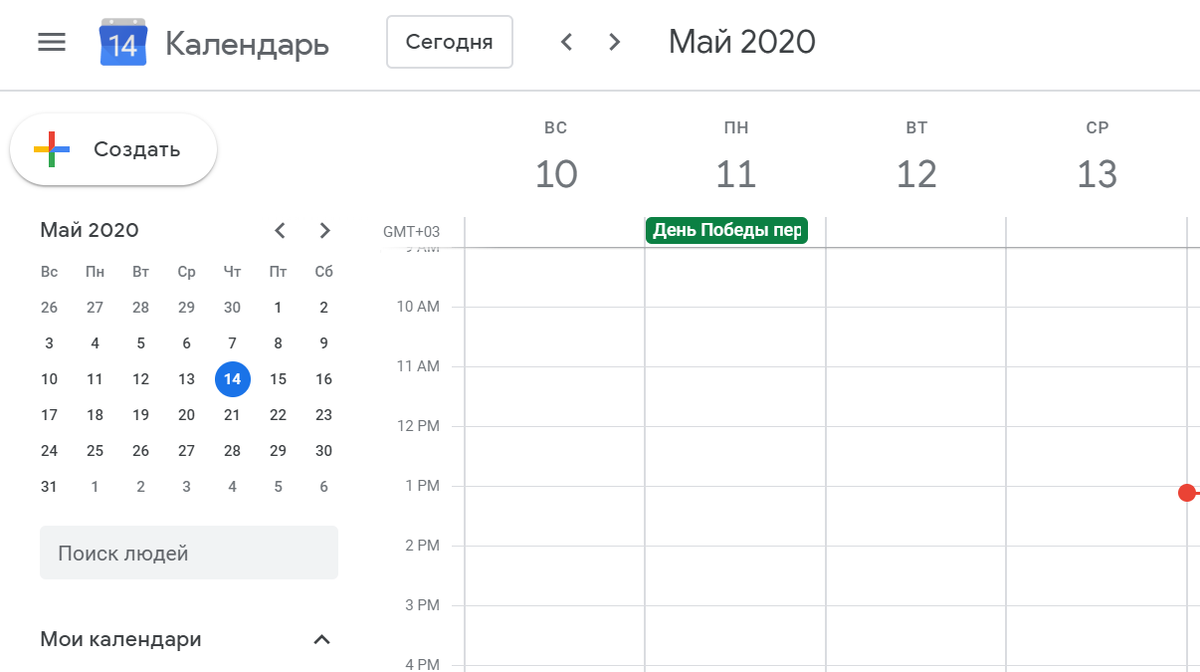
Task: Select May 31 in mini calendar
Action: coord(49,487)
